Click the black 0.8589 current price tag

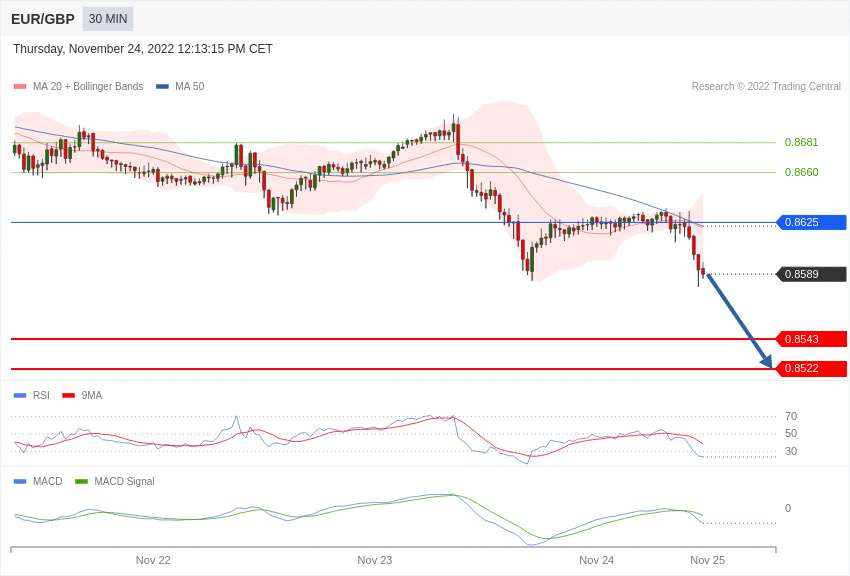click(x=812, y=274)
